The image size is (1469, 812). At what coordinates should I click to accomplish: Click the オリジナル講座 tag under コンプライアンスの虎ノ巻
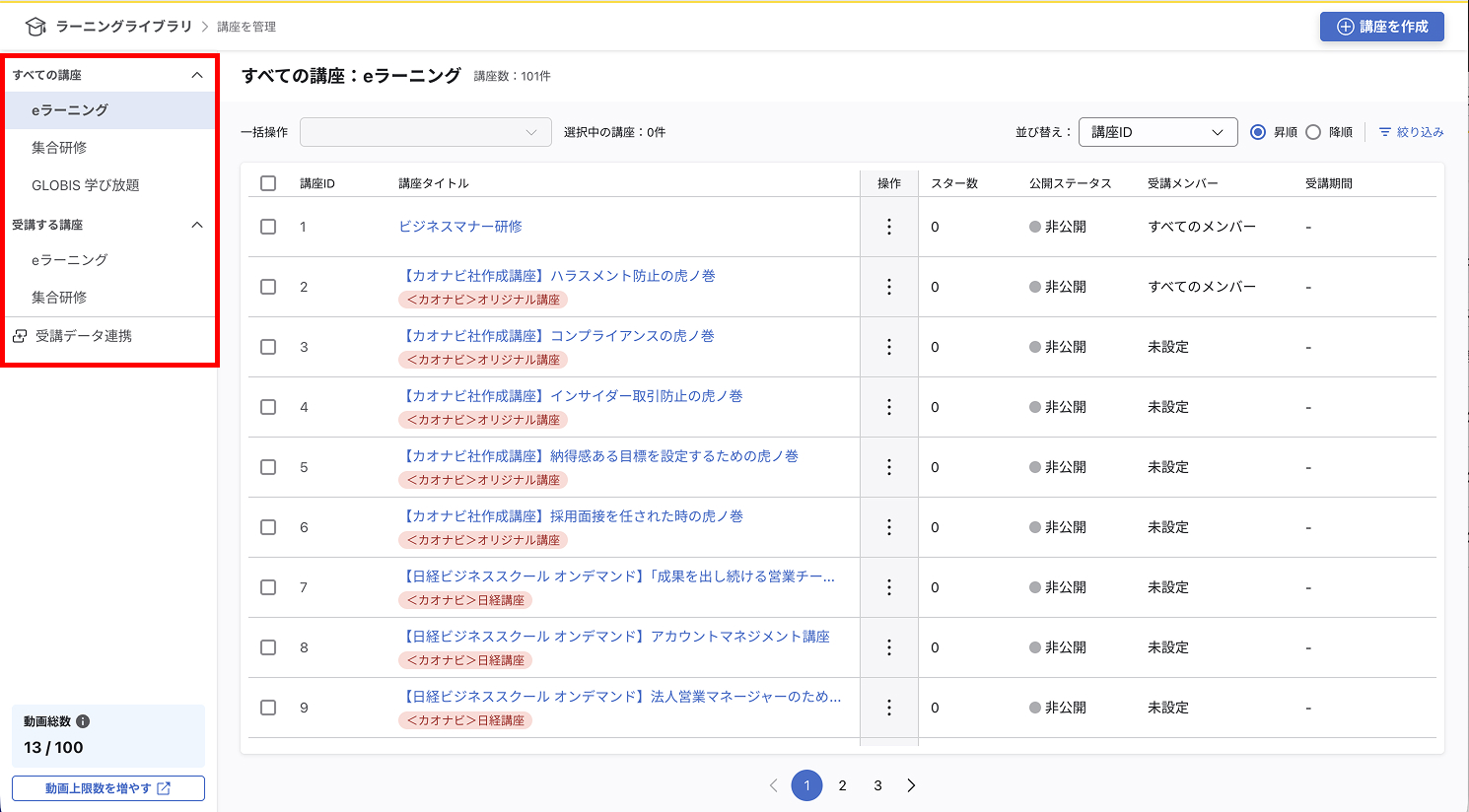click(483, 360)
